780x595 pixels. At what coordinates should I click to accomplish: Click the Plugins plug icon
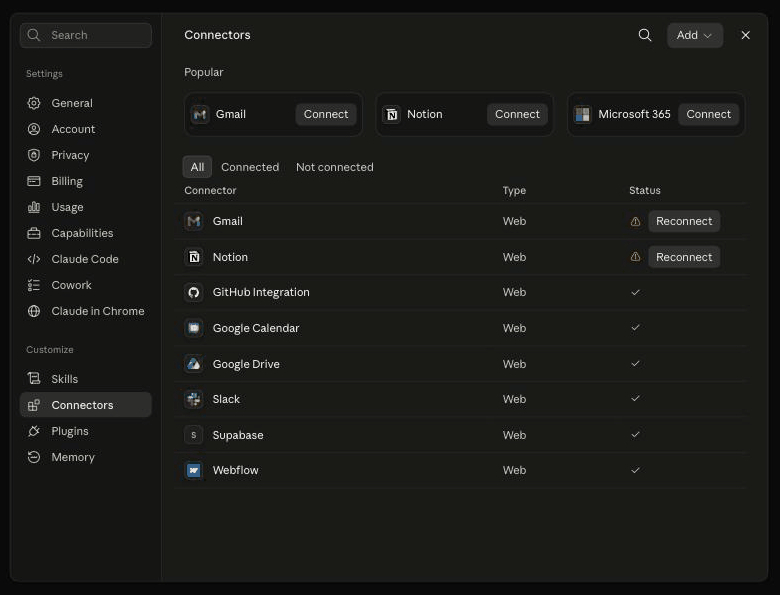coord(34,431)
